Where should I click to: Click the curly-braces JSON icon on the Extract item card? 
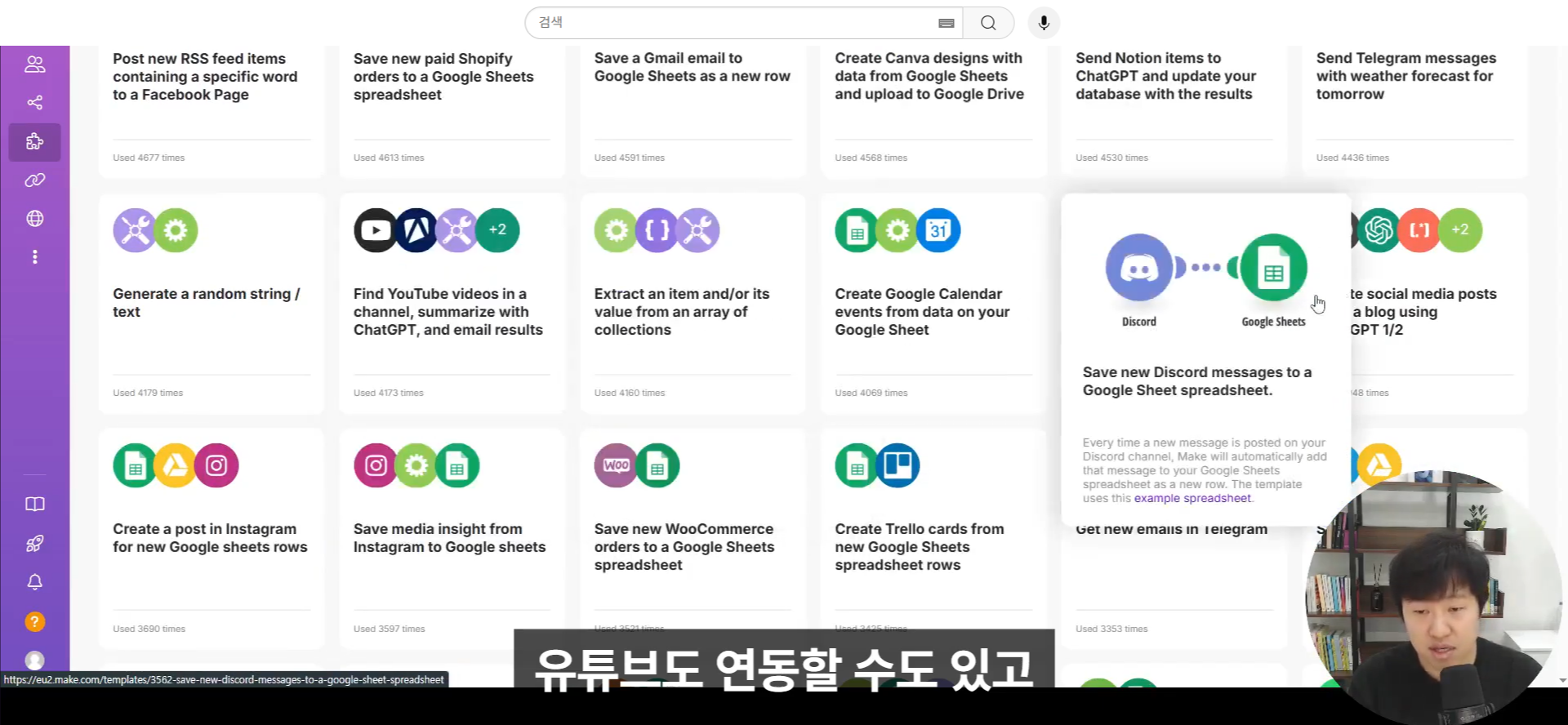pos(657,230)
